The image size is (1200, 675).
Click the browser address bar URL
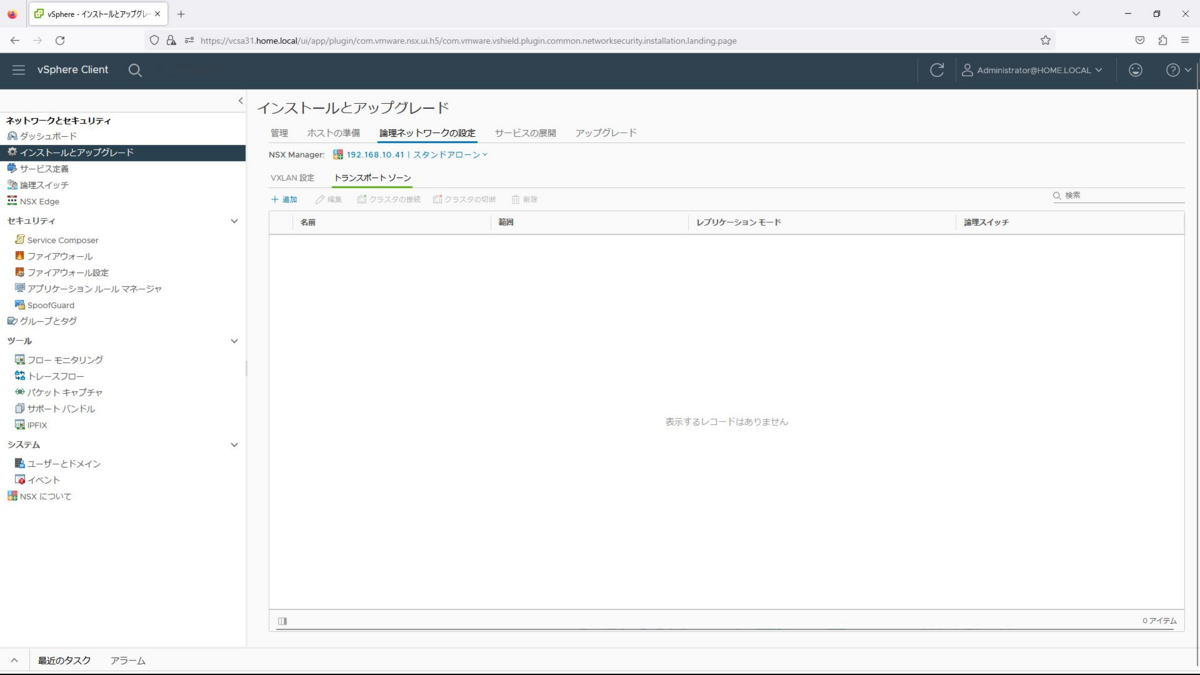coord(468,41)
